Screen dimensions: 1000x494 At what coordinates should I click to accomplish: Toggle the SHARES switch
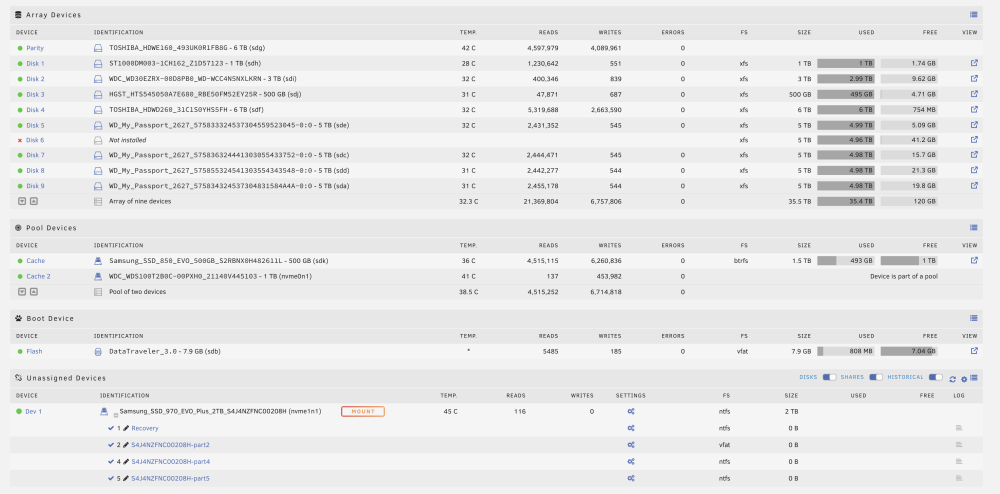click(876, 377)
